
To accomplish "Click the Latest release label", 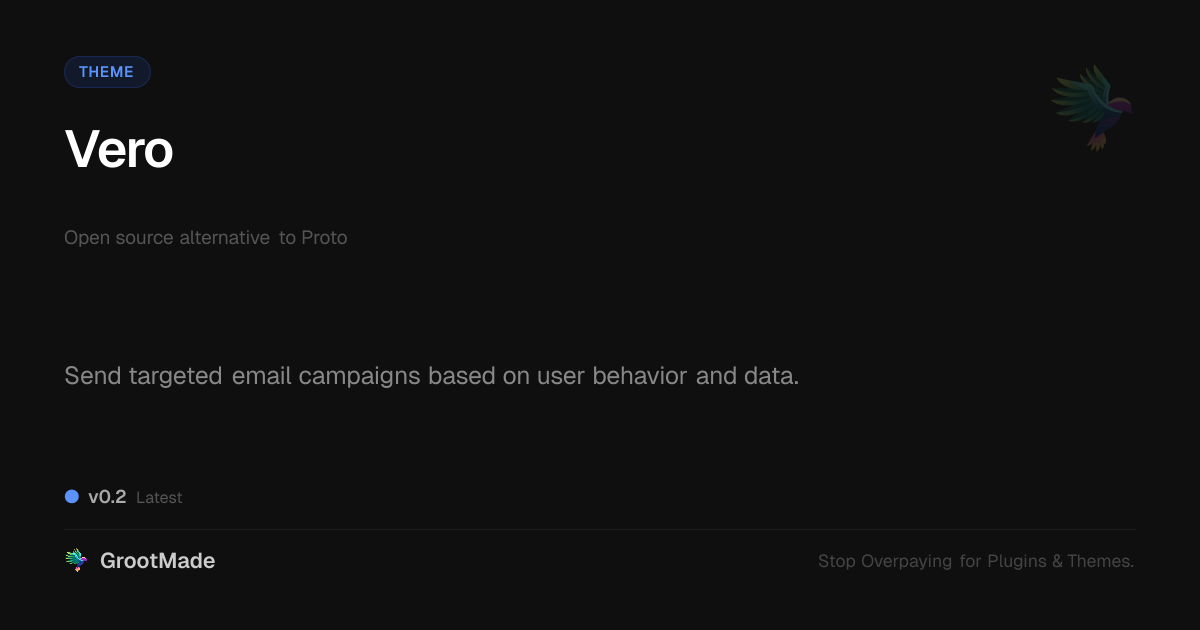I will 159,498.
